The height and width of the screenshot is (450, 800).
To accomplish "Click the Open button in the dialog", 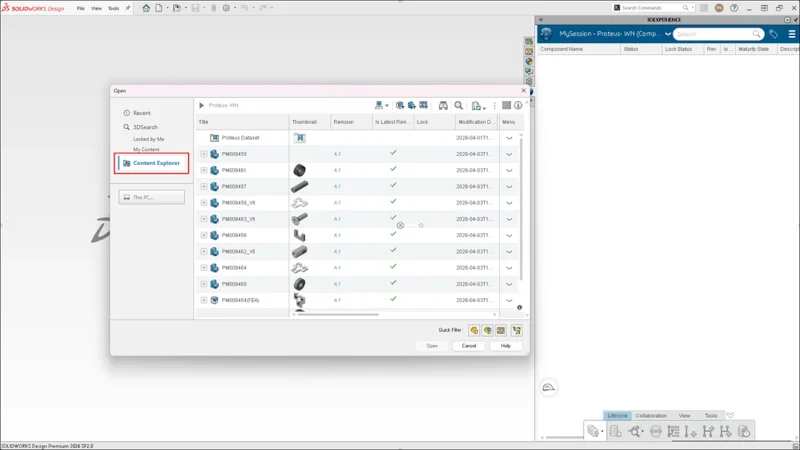I will click(x=432, y=346).
